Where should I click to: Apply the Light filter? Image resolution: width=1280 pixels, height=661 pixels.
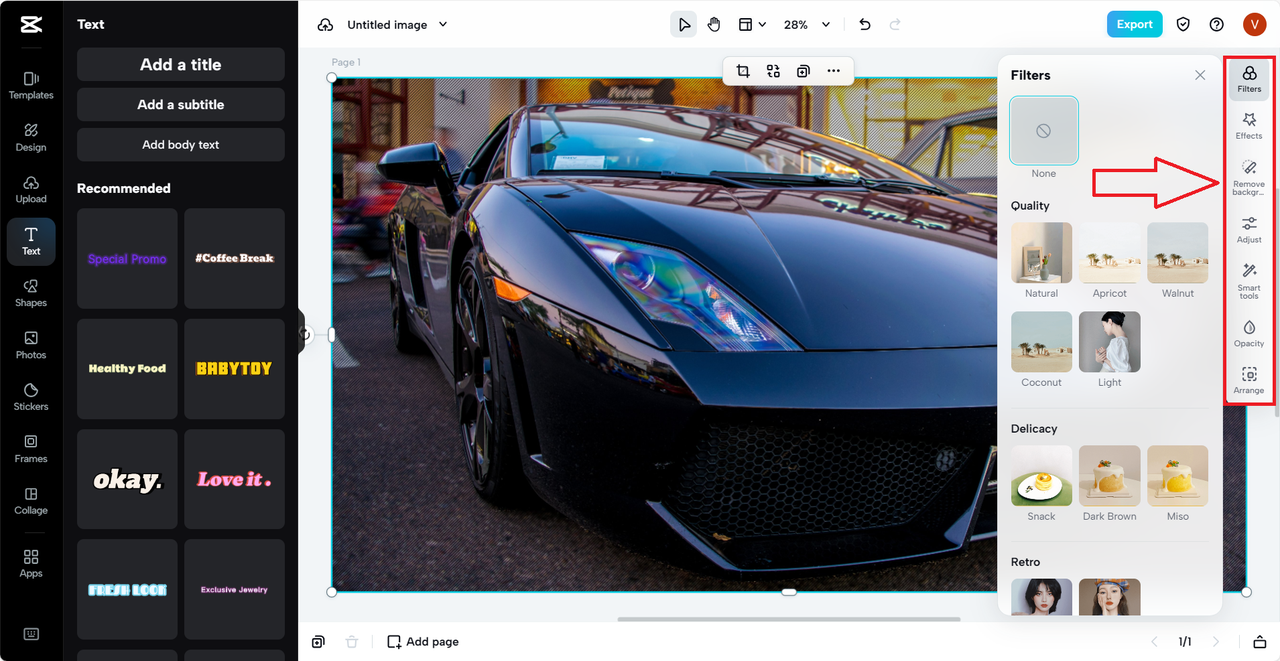(x=1109, y=342)
